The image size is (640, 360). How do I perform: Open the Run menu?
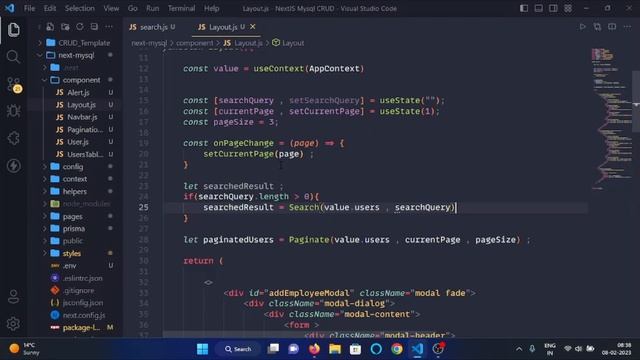(x=152, y=8)
